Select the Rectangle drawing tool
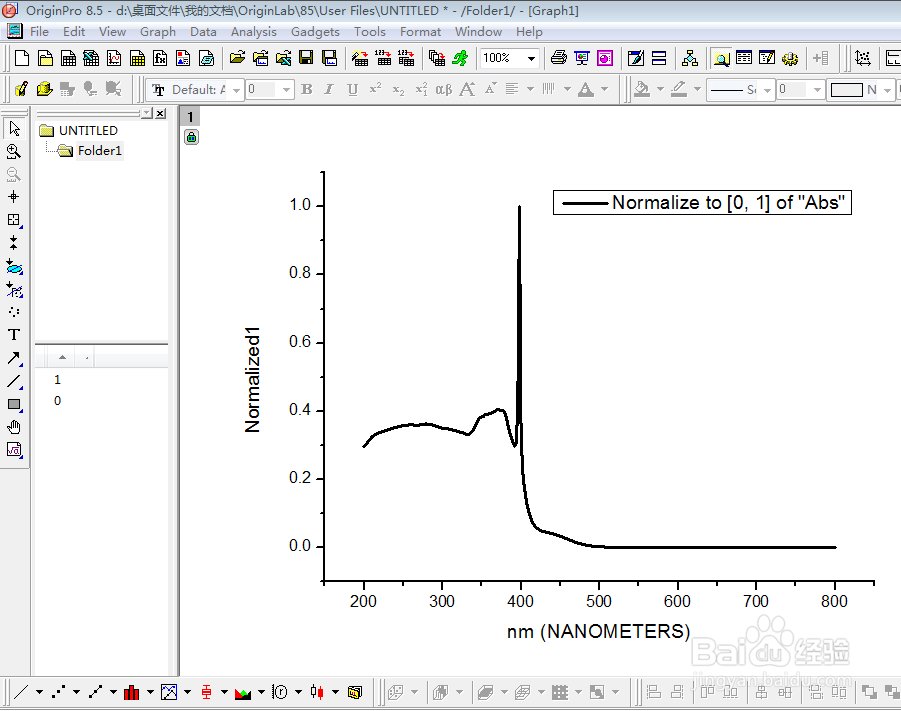The width and height of the screenshot is (901, 711). [14, 404]
